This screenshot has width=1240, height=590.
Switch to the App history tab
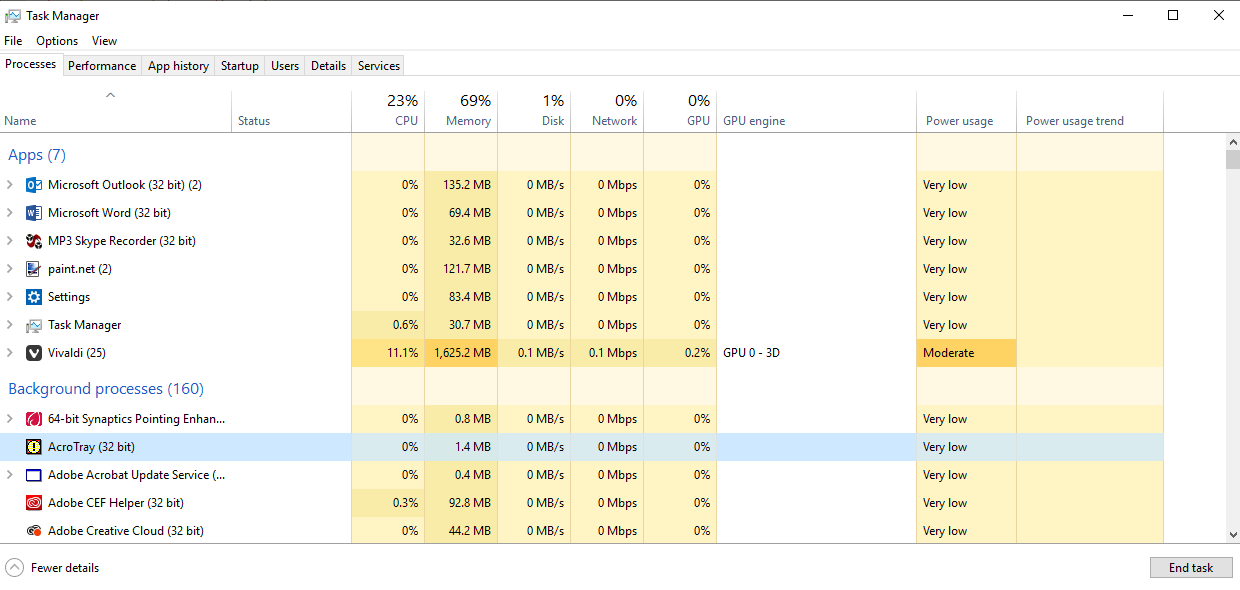[x=178, y=66]
